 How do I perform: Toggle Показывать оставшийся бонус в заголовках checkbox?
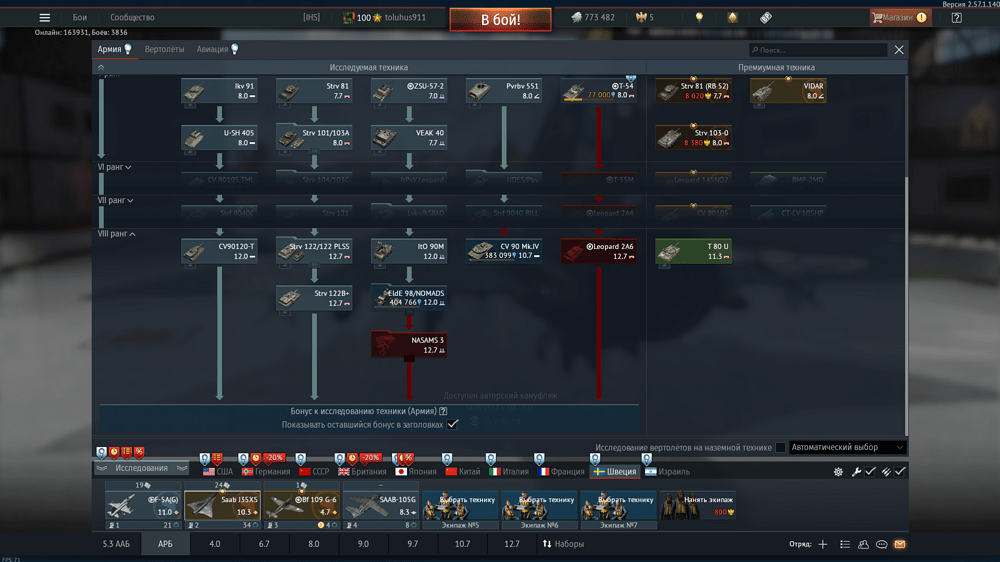(x=452, y=424)
